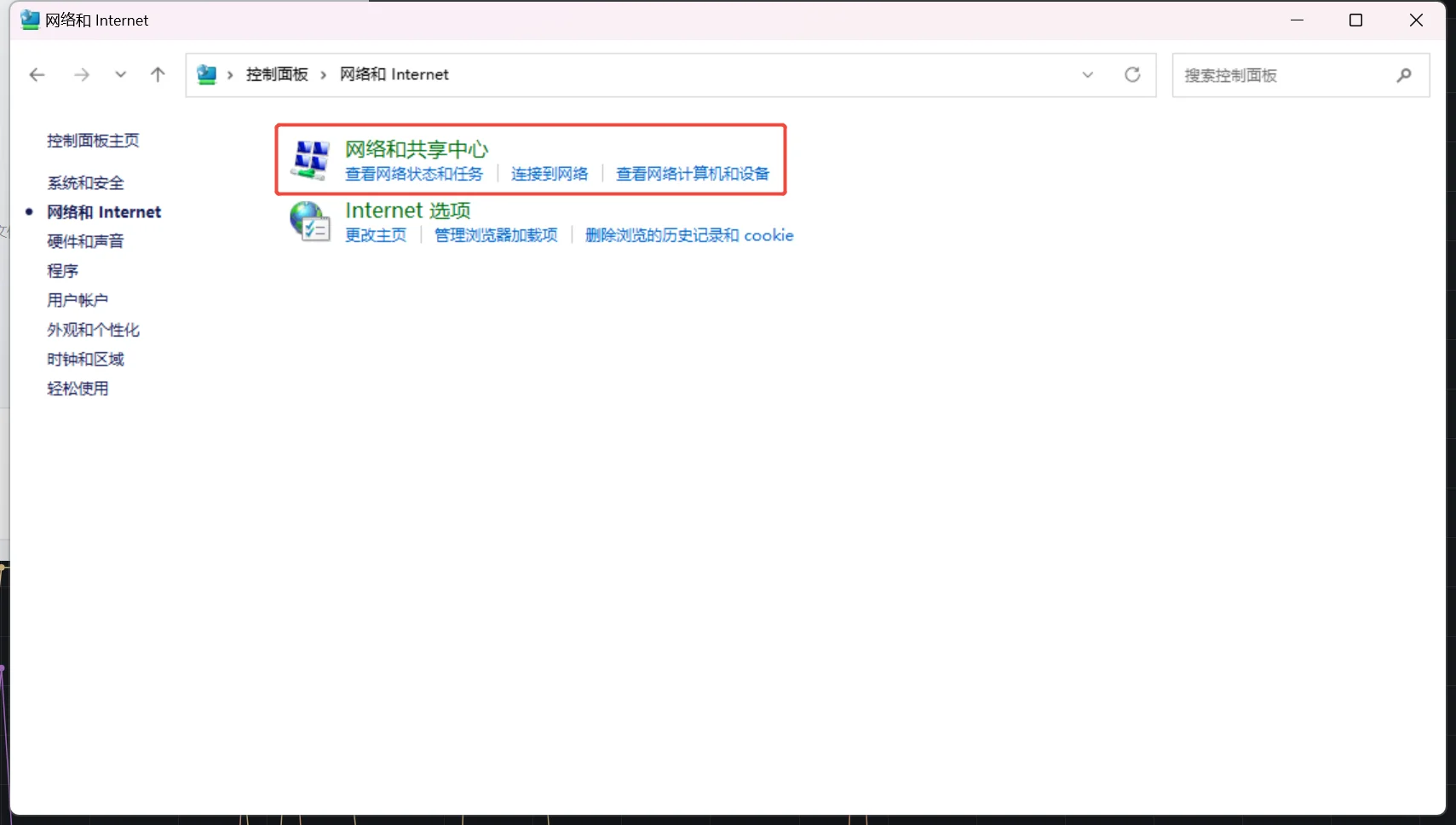Open 控制面板主页 in the sidebar

click(93, 141)
